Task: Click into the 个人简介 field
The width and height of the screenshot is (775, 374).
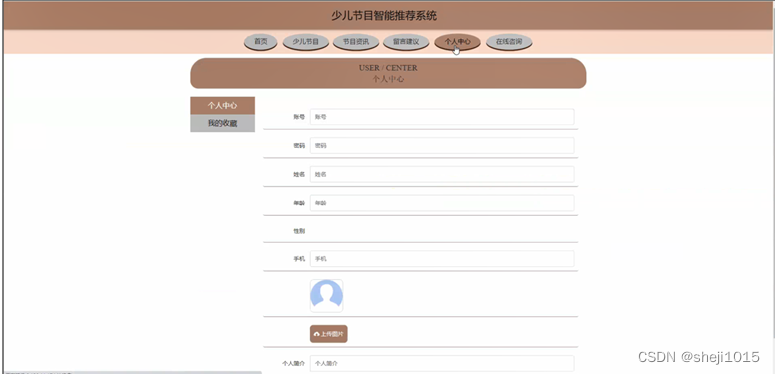Action: coord(442,363)
